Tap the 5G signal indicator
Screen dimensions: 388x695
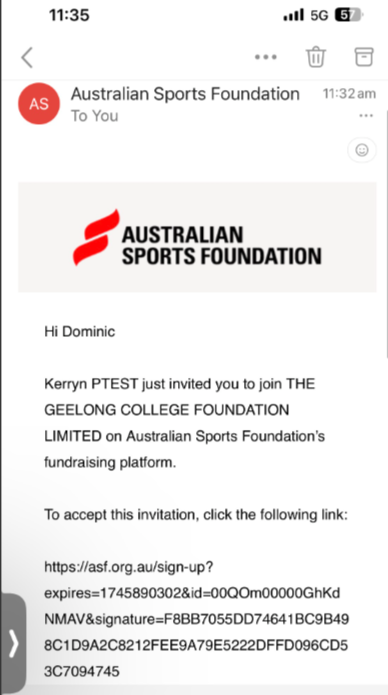(319, 16)
